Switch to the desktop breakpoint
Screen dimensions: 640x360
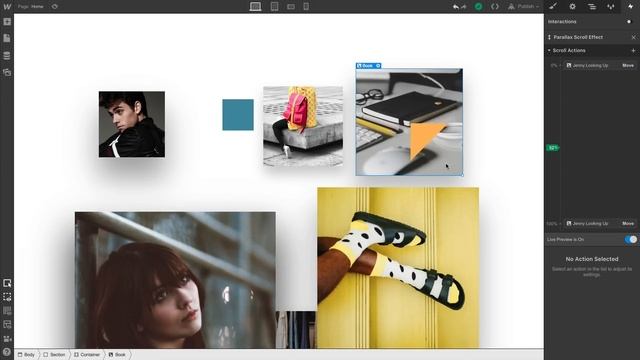pyautogui.click(x=256, y=7)
